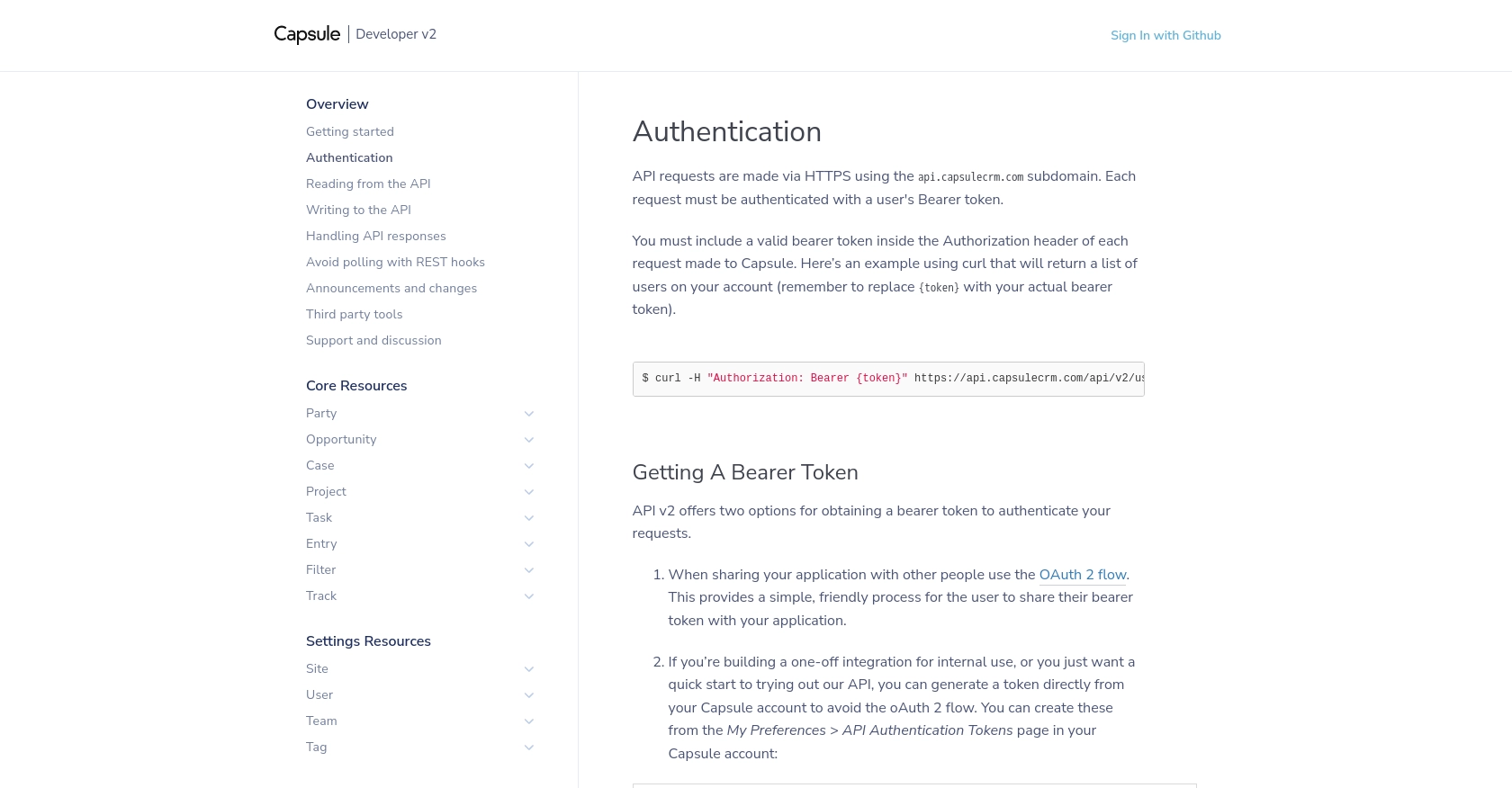Screen dimensions: 1512x788
Task: Click the {token} inline code
Action: point(939,288)
